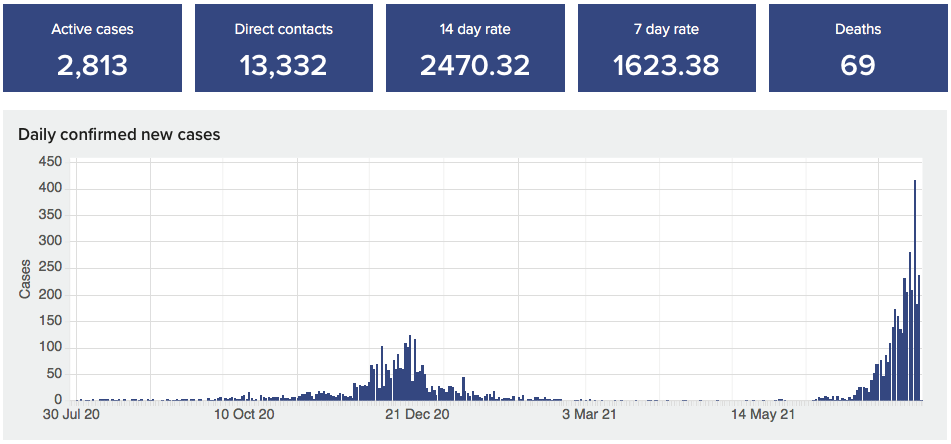Click the '200' y-axis value
This screenshot has width=951, height=444.
click(x=50, y=295)
